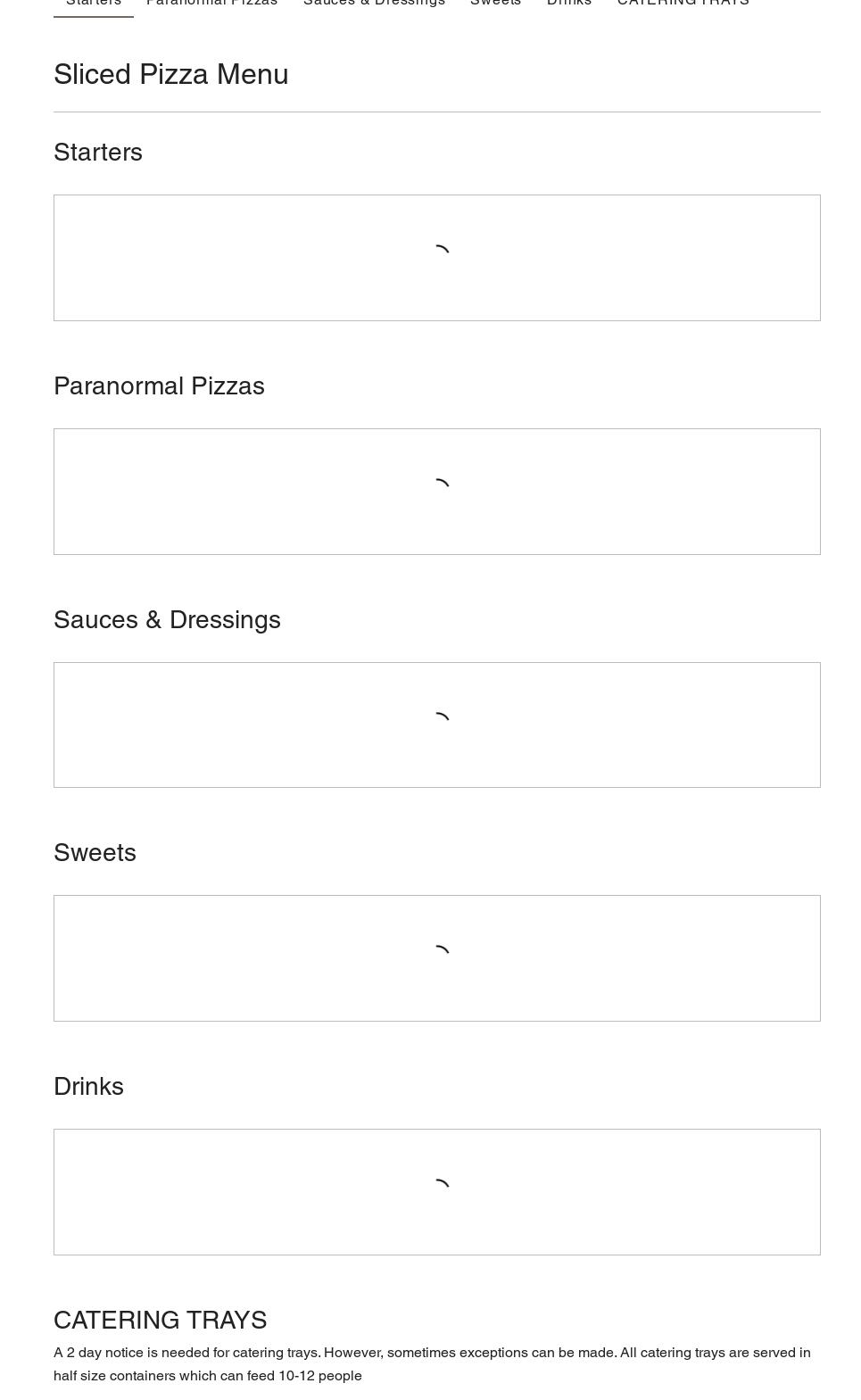Image resolution: width=861 pixels, height=1400 pixels.
Task: Click the Sweets section heading
Action: (95, 853)
